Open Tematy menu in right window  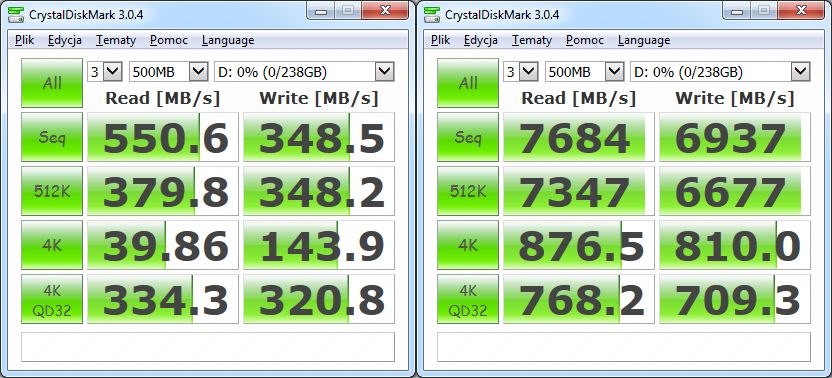[532, 40]
